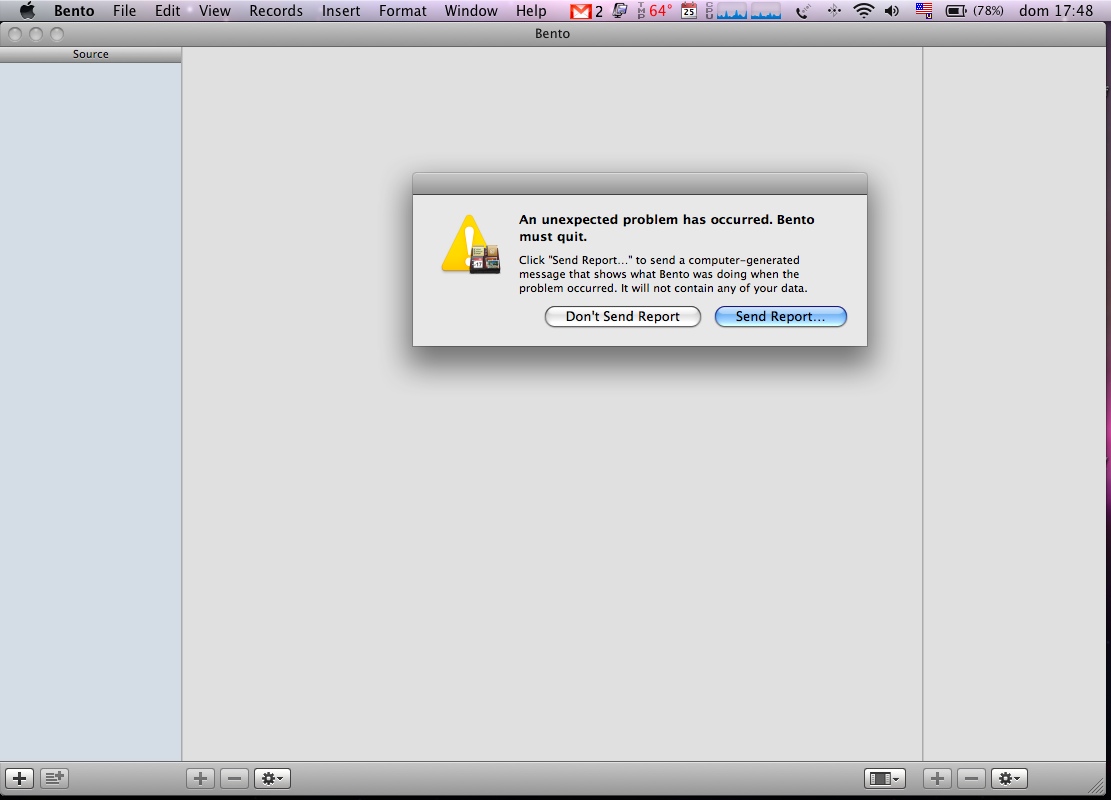Click the Bluetooth status icon
Image resolution: width=1111 pixels, height=800 pixels.
[834, 11]
